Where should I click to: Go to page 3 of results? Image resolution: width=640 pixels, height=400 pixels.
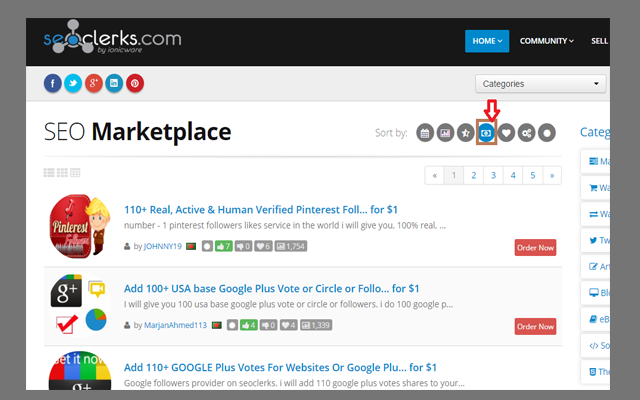[493, 175]
